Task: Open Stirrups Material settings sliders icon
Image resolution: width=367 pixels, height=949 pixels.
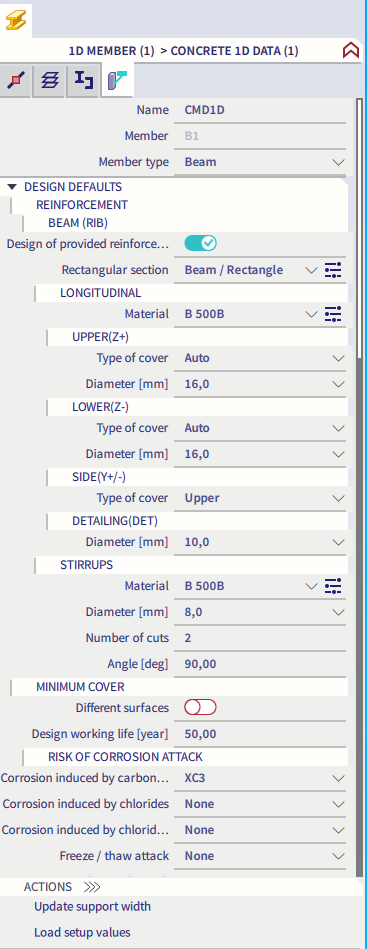Action: pyautogui.click(x=332, y=586)
